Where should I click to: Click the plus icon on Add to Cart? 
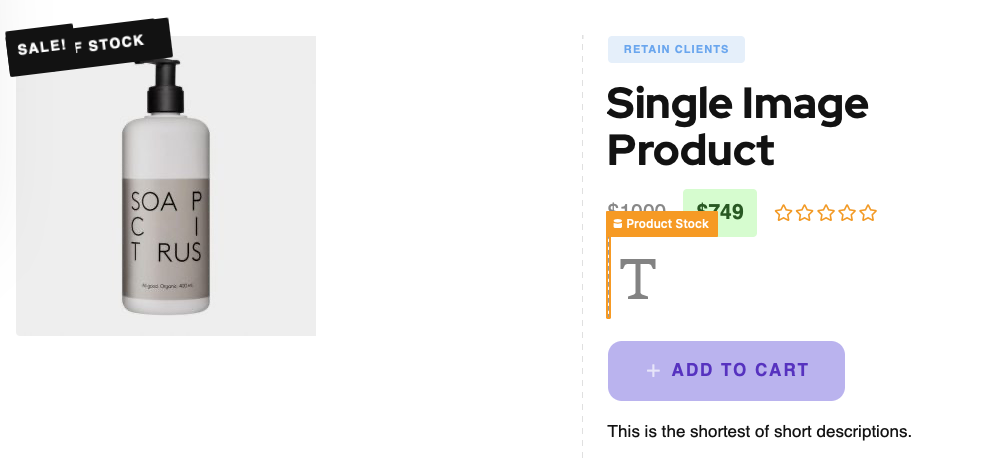[x=653, y=371]
